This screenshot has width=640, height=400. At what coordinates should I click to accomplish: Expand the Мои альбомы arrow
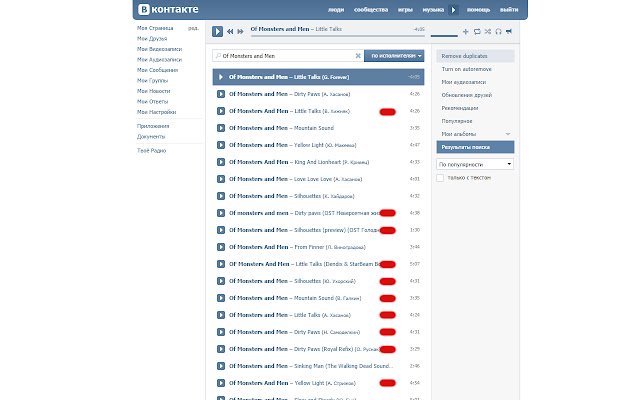[x=508, y=134]
